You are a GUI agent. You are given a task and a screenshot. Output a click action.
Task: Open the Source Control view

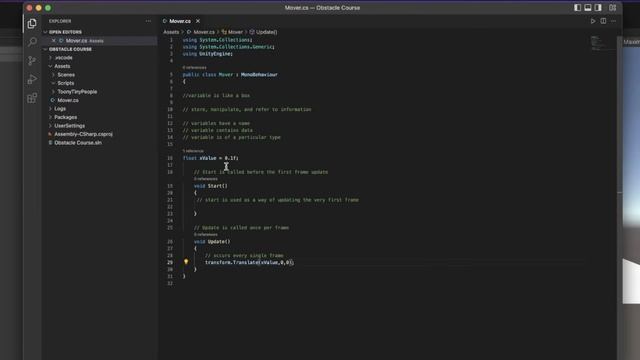32,61
